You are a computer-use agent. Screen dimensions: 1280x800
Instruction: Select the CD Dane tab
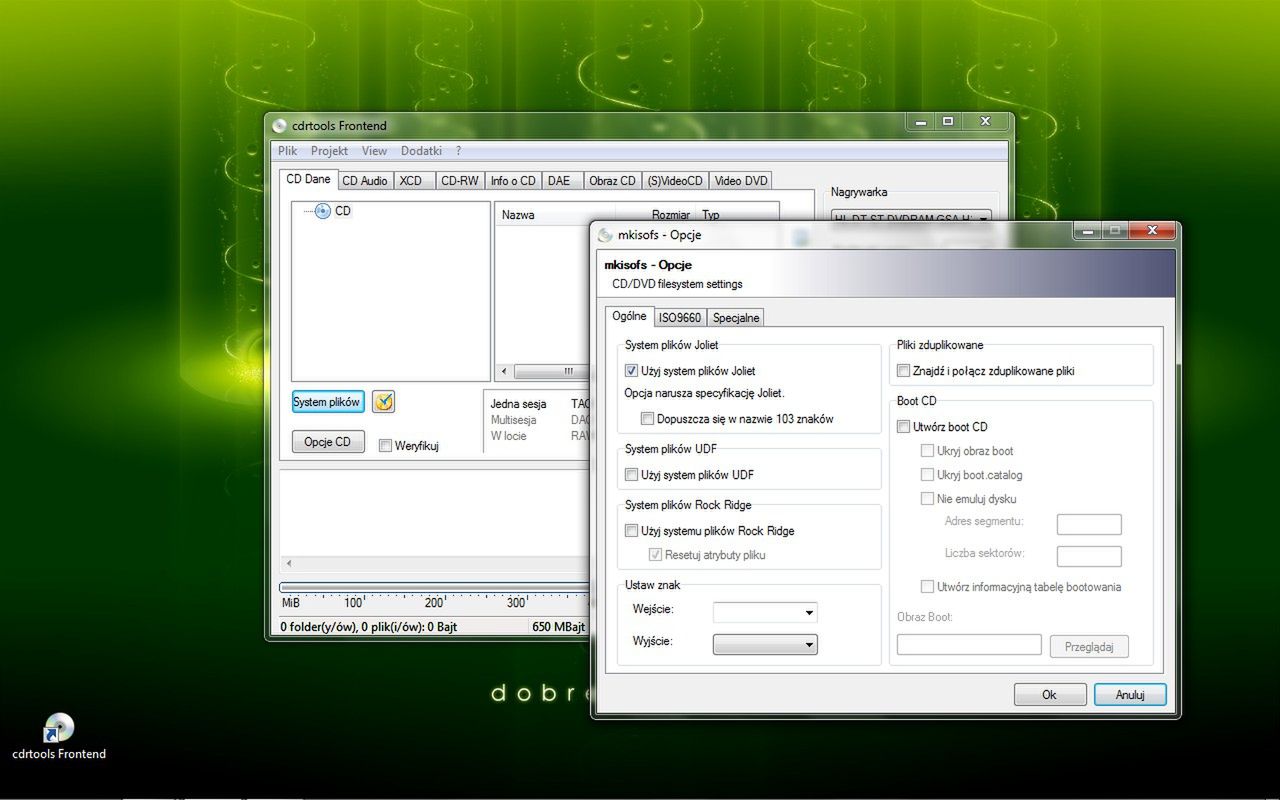pos(308,179)
